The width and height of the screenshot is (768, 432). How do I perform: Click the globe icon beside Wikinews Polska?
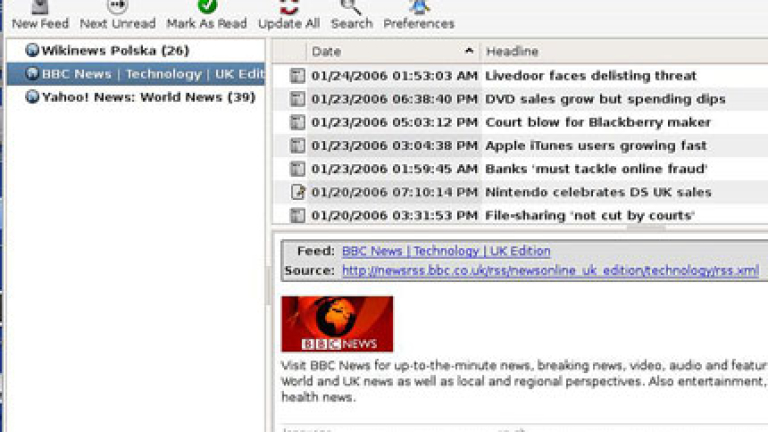pos(32,50)
